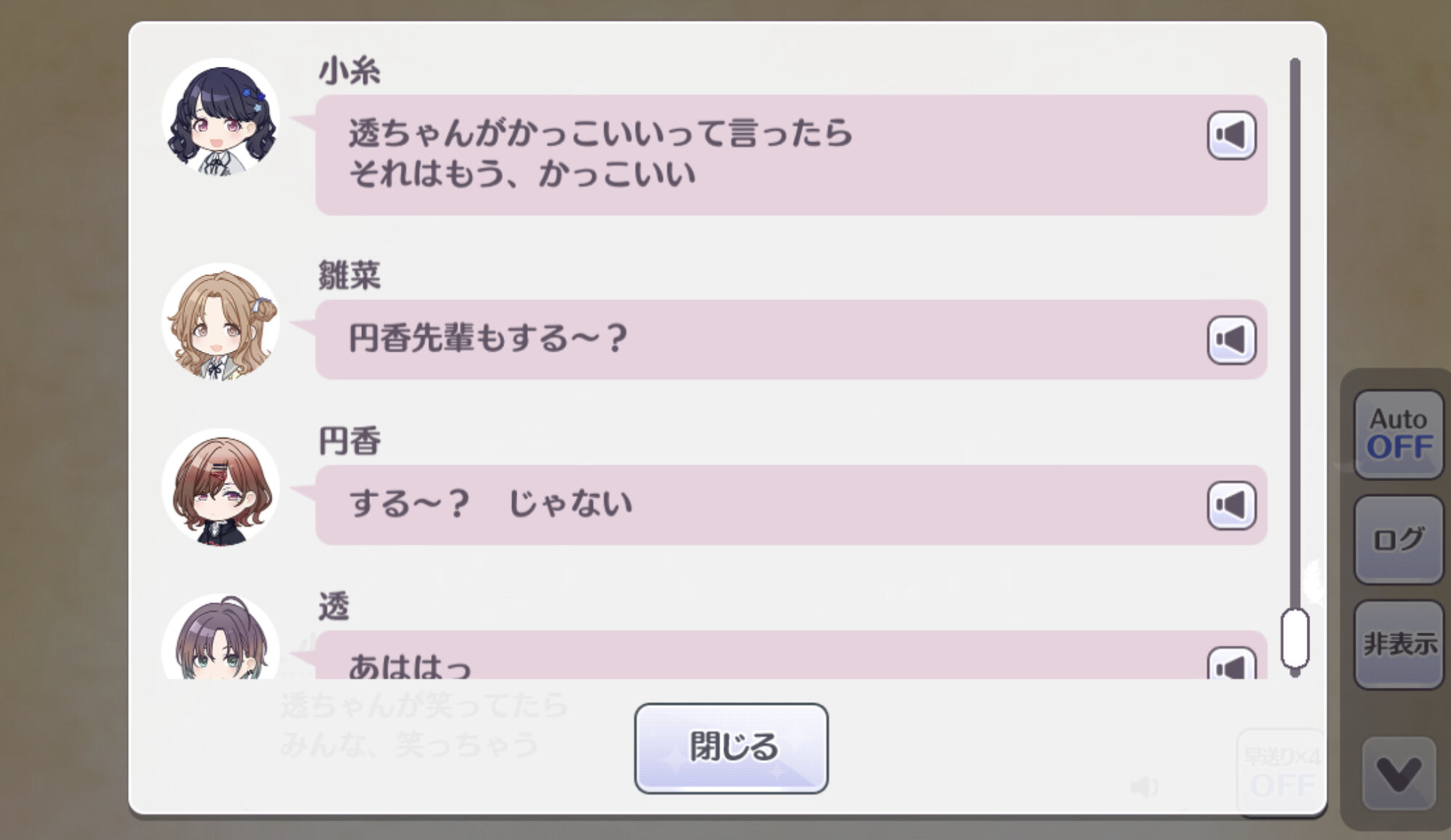Open the ログ log button
1451x840 pixels.
[1398, 539]
